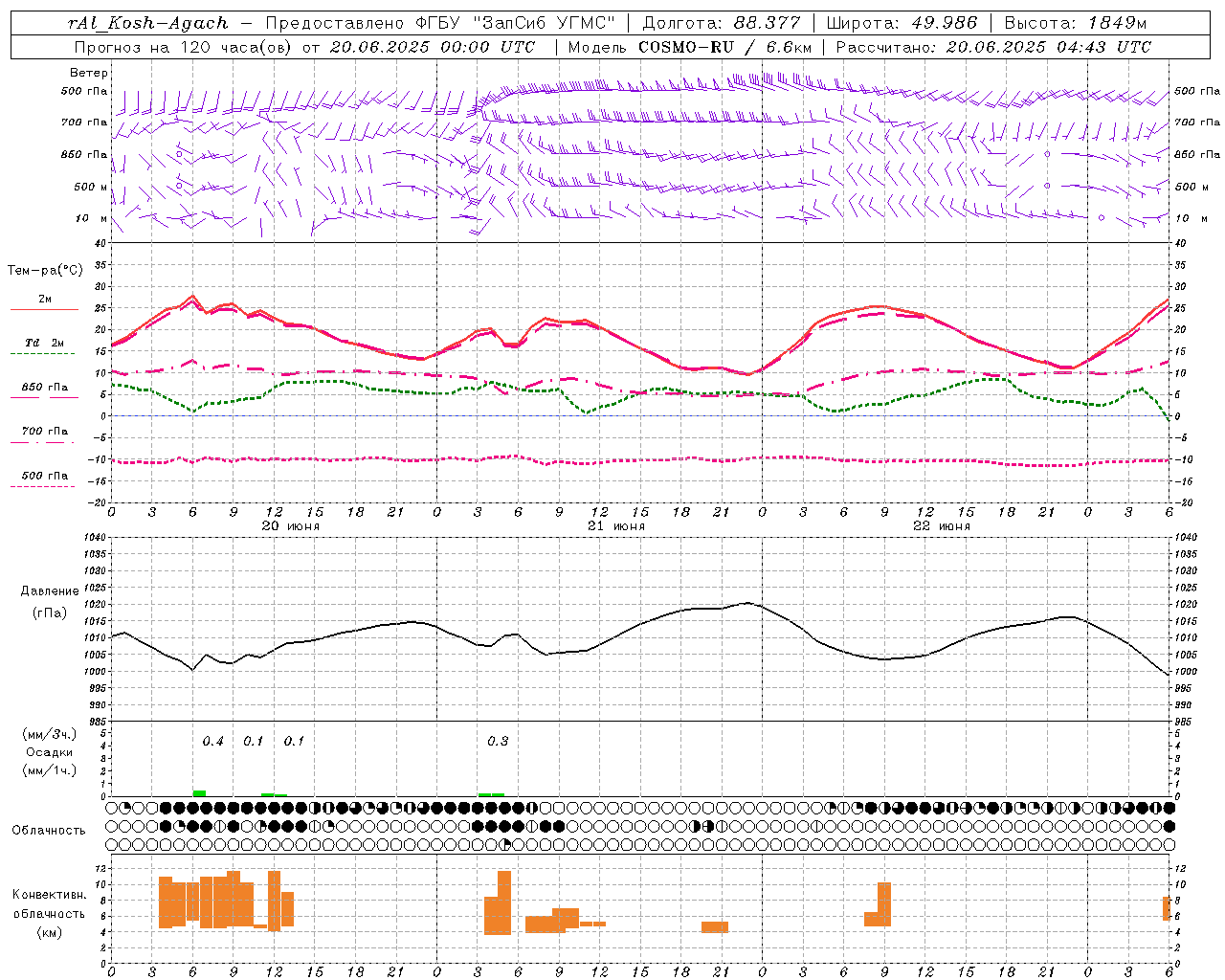The image size is (1225, 980).
Task: Select the Прогноз на 120 часа(ов) text
Action: (184, 47)
